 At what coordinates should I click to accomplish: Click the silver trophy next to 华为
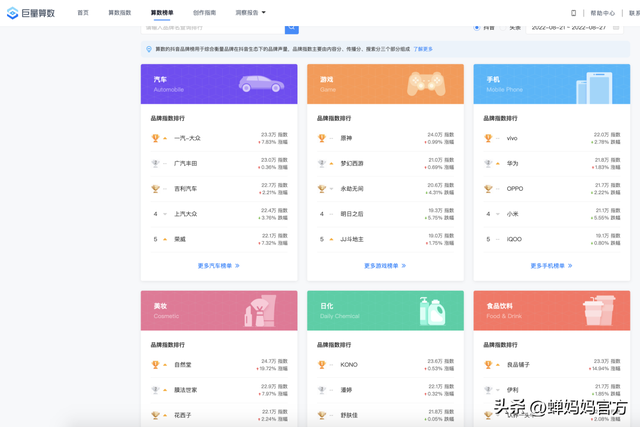point(488,164)
